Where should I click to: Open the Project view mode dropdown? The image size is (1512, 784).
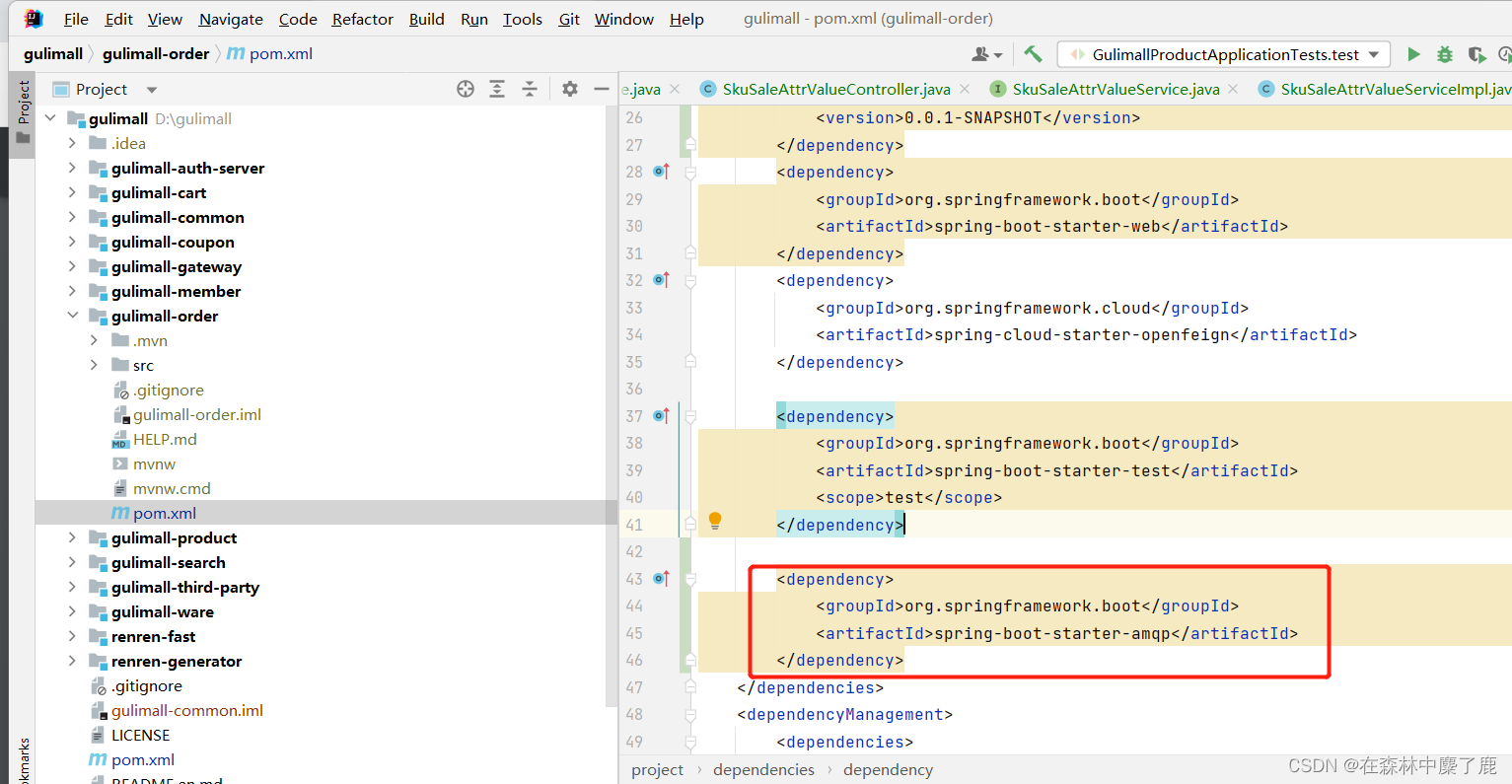tap(151, 90)
